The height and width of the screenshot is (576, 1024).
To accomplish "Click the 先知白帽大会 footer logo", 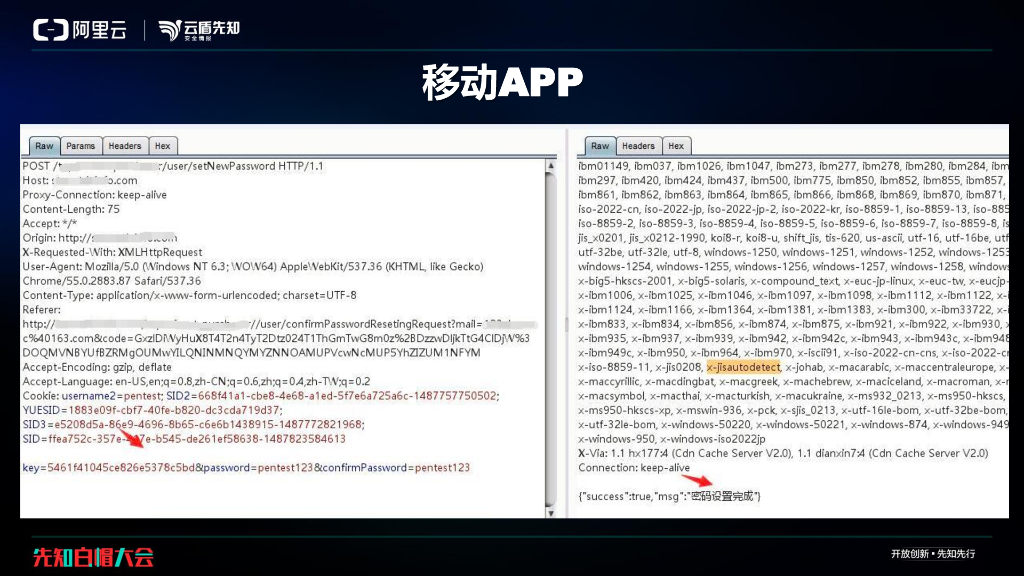I will pyautogui.click(x=93, y=557).
